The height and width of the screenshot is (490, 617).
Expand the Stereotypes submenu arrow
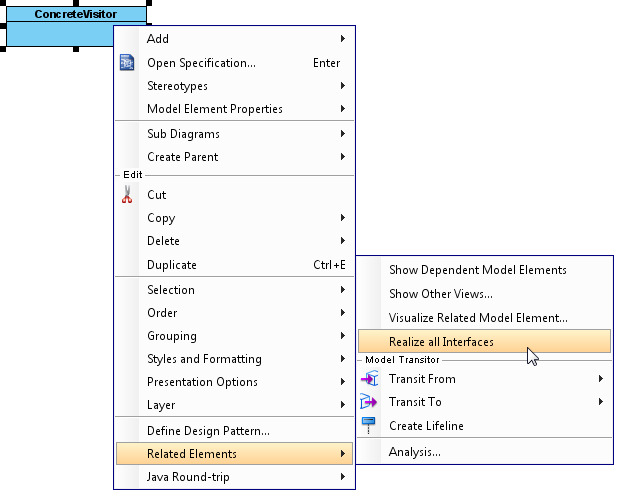pos(343,85)
